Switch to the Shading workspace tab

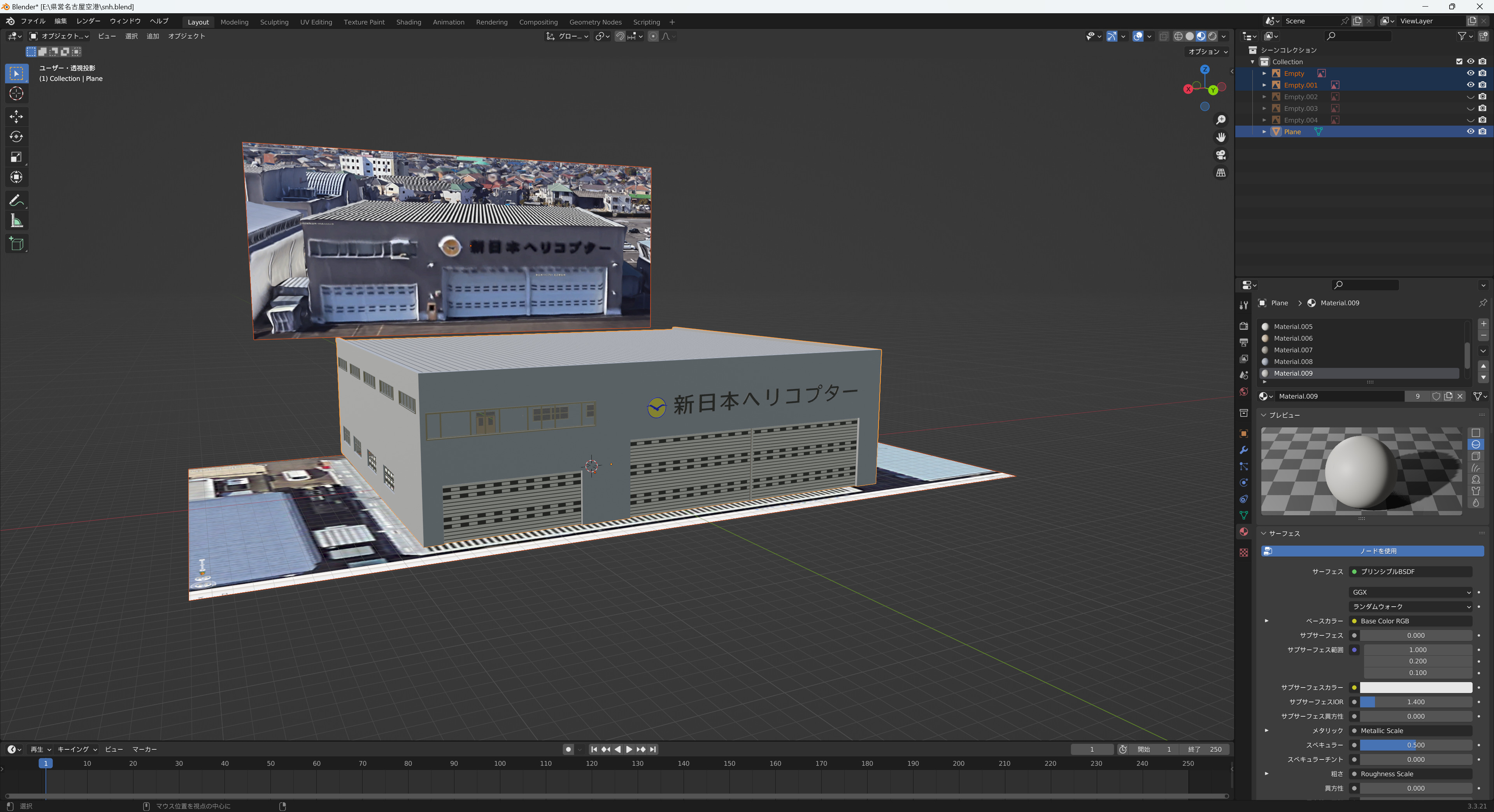tap(408, 22)
